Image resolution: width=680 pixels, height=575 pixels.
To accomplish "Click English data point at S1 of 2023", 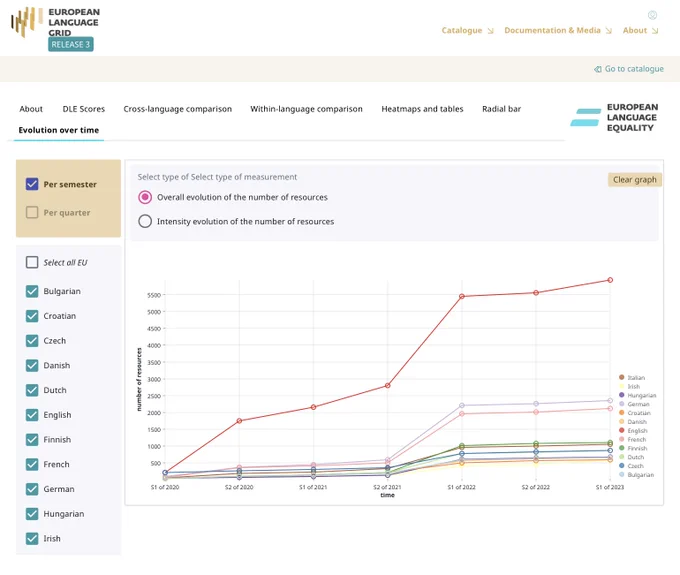I will pos(610,280).
